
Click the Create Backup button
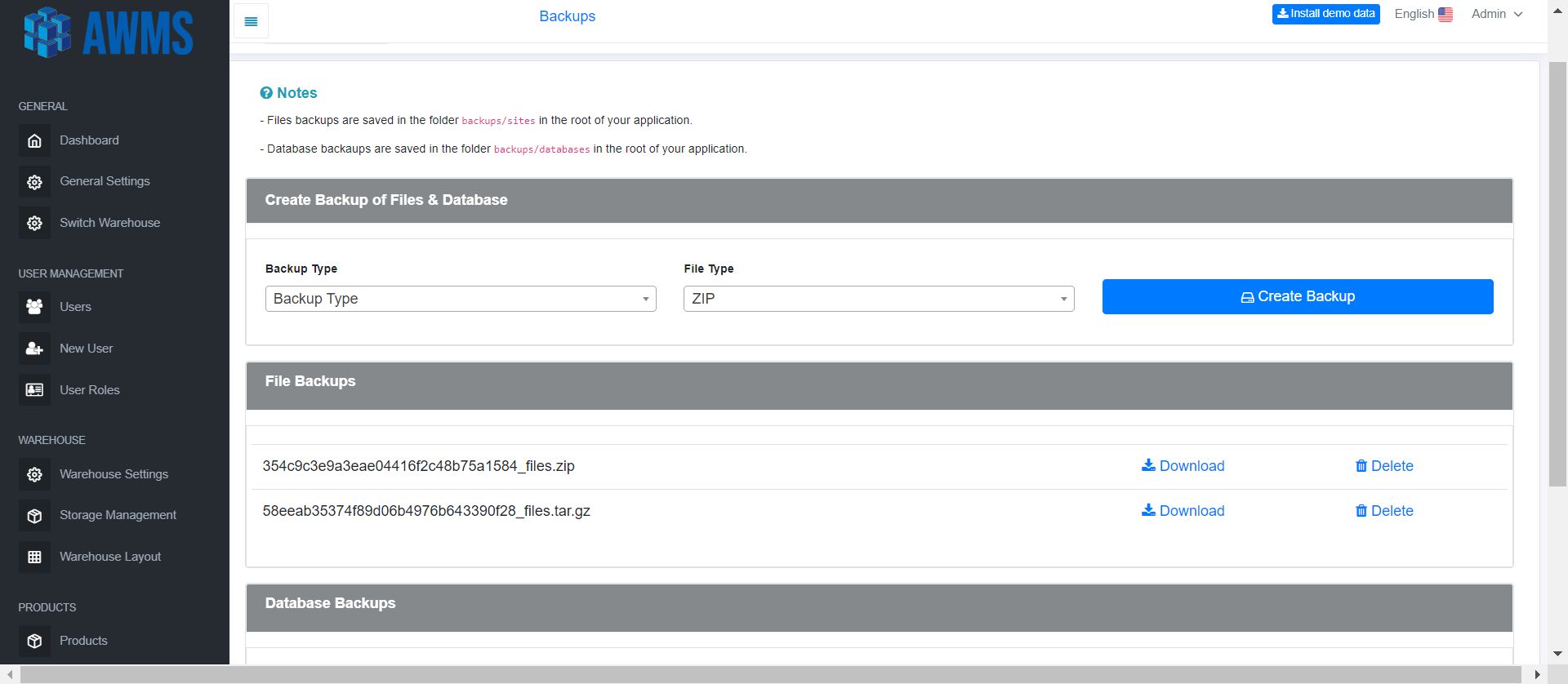point(1298,297)
